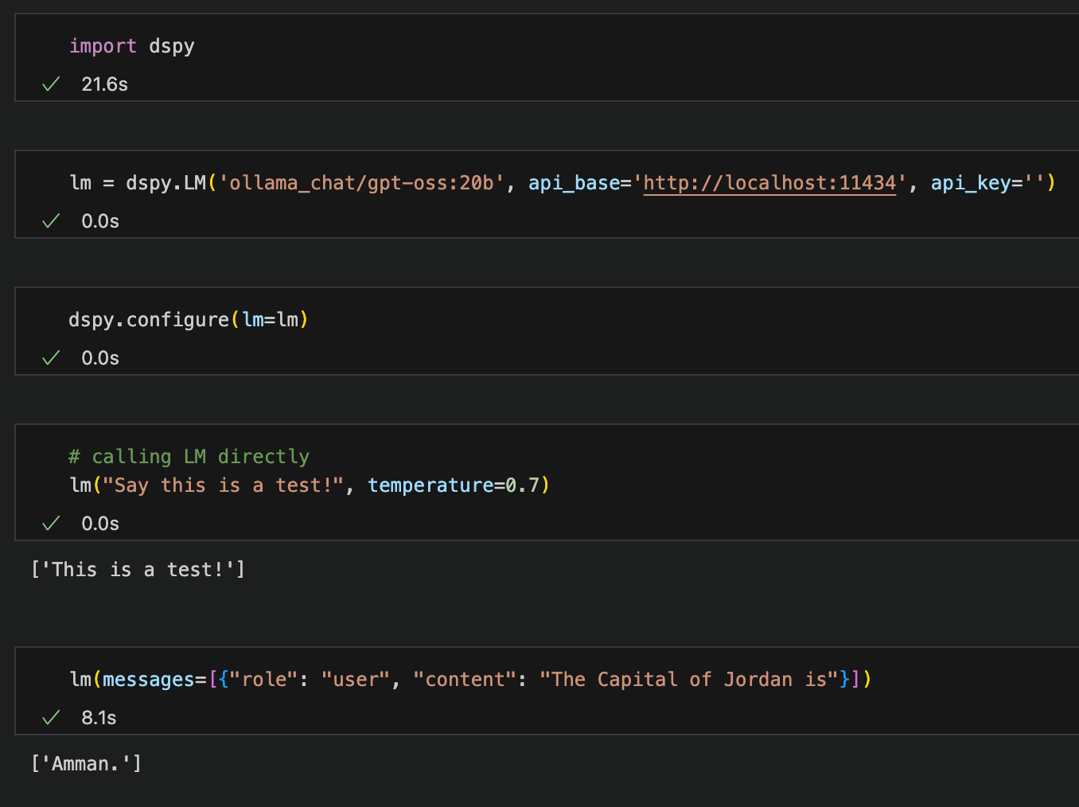Click the temperature=0.7 argument
The width and height of the screenshot is (1079, 807).
pos(457,486)
